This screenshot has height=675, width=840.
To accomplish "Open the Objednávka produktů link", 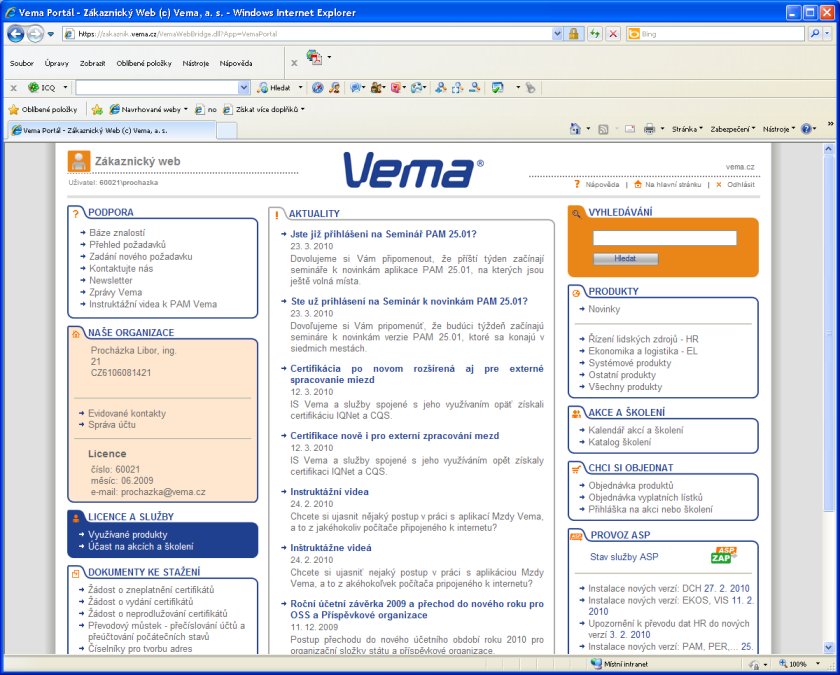I will point(631,485).
